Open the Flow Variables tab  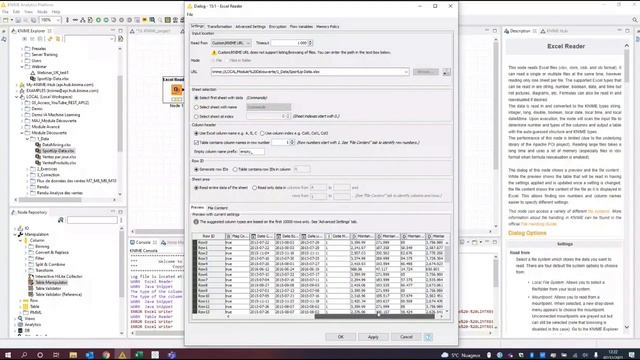tap(301, 27)
